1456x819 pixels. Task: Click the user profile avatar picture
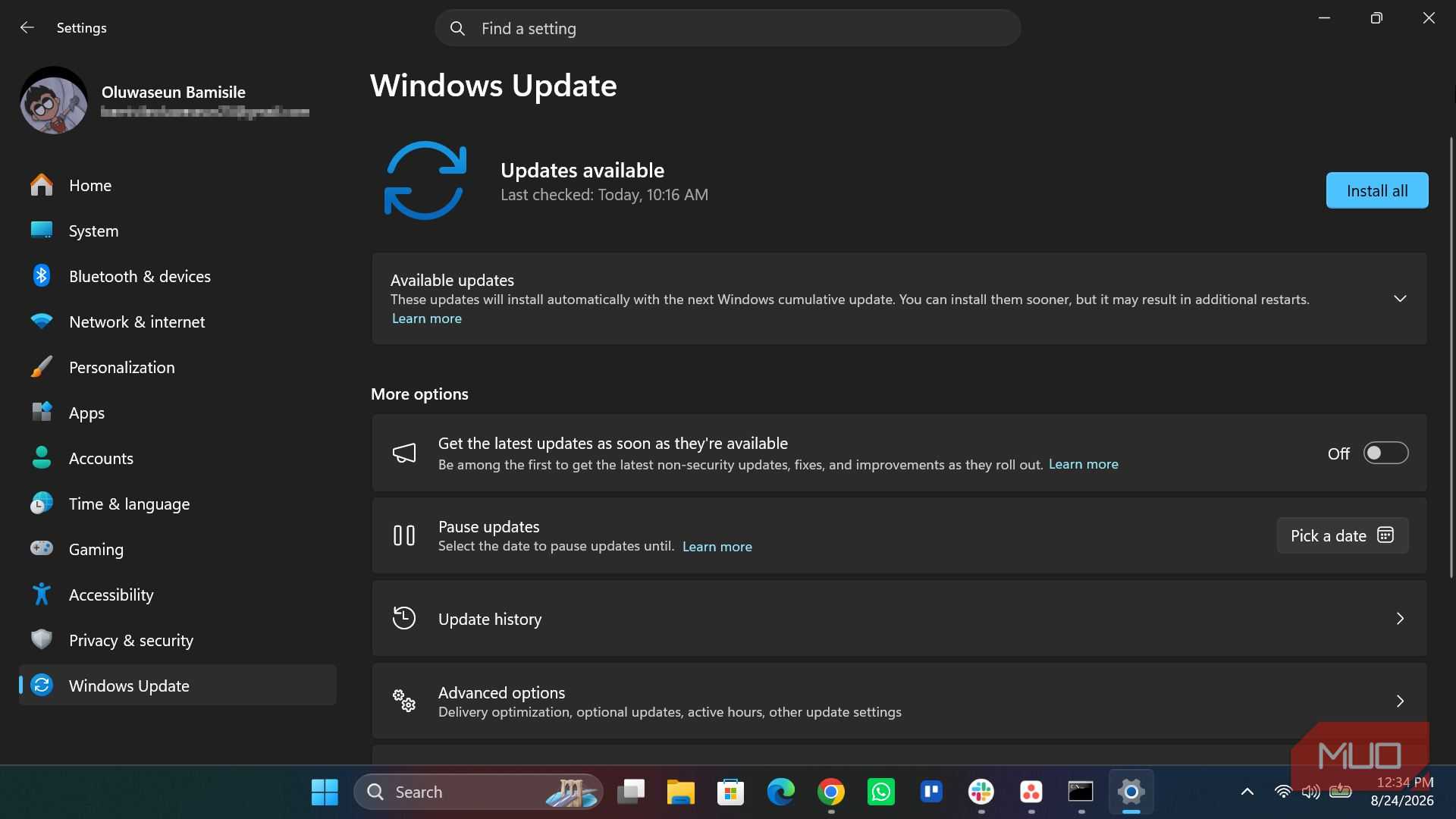54,101
